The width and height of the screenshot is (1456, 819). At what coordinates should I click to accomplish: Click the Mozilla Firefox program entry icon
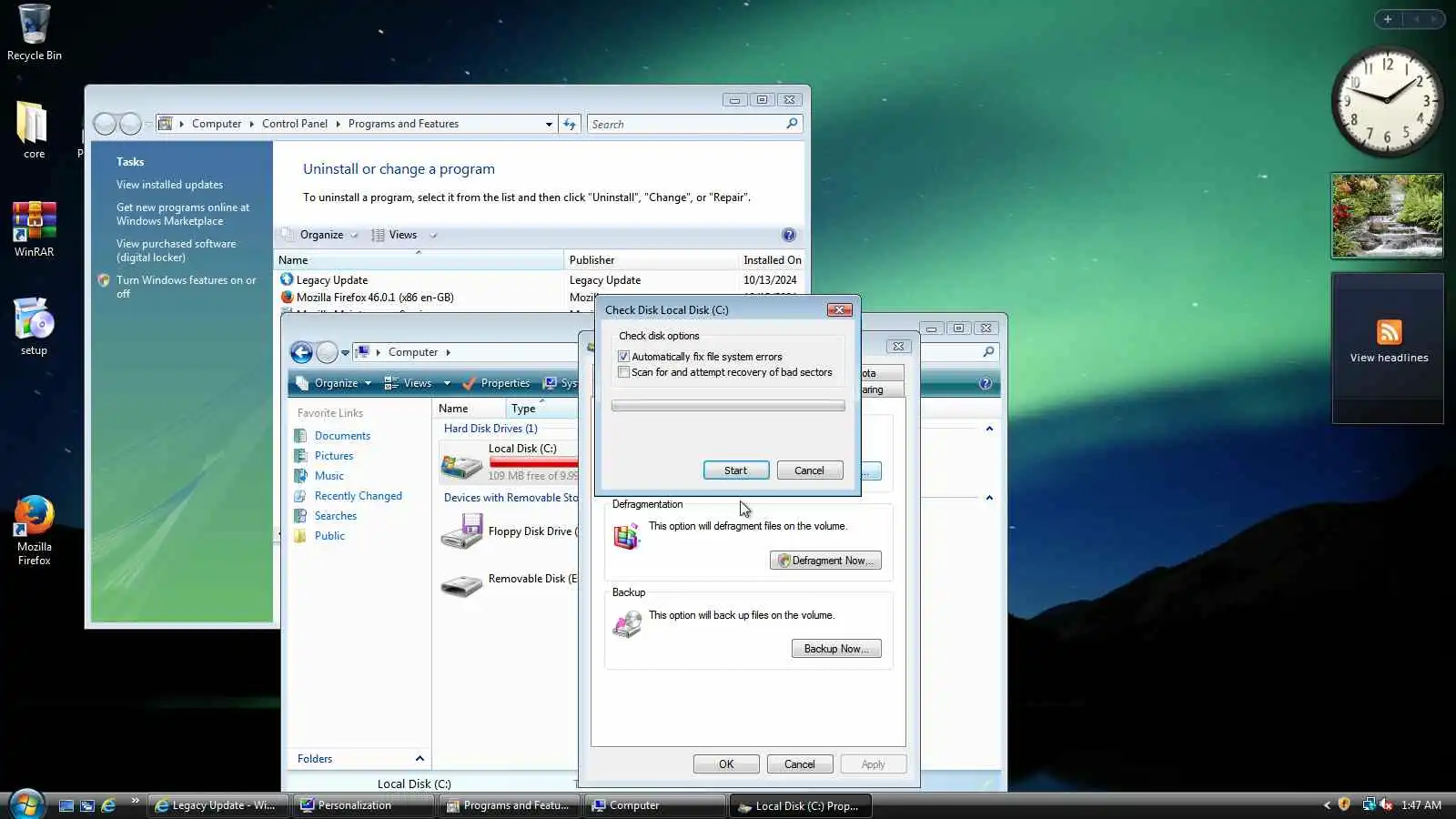(x=287, y=297)
